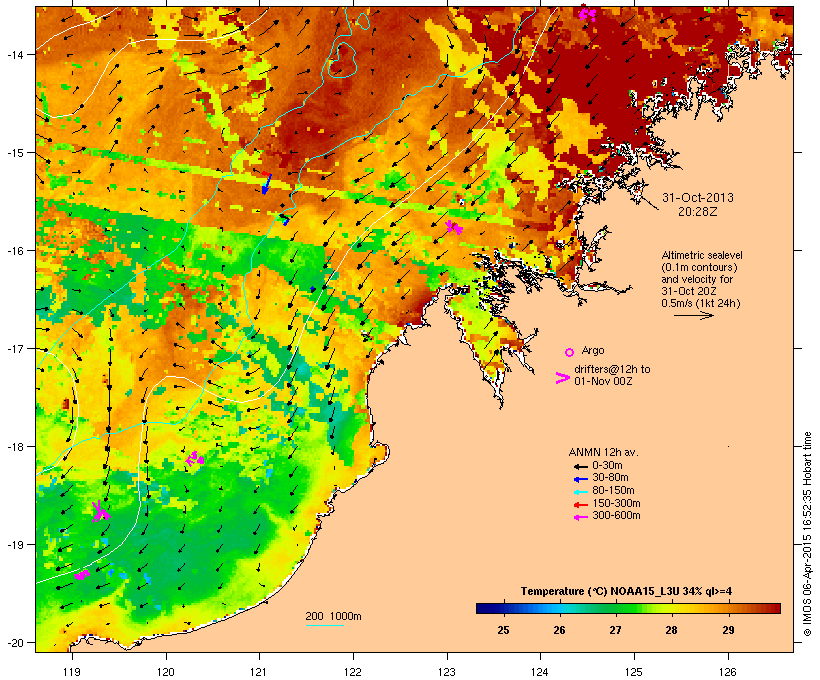Click the latitude axis label -17
The image size is (820, 680).
(x=14, y=348)
